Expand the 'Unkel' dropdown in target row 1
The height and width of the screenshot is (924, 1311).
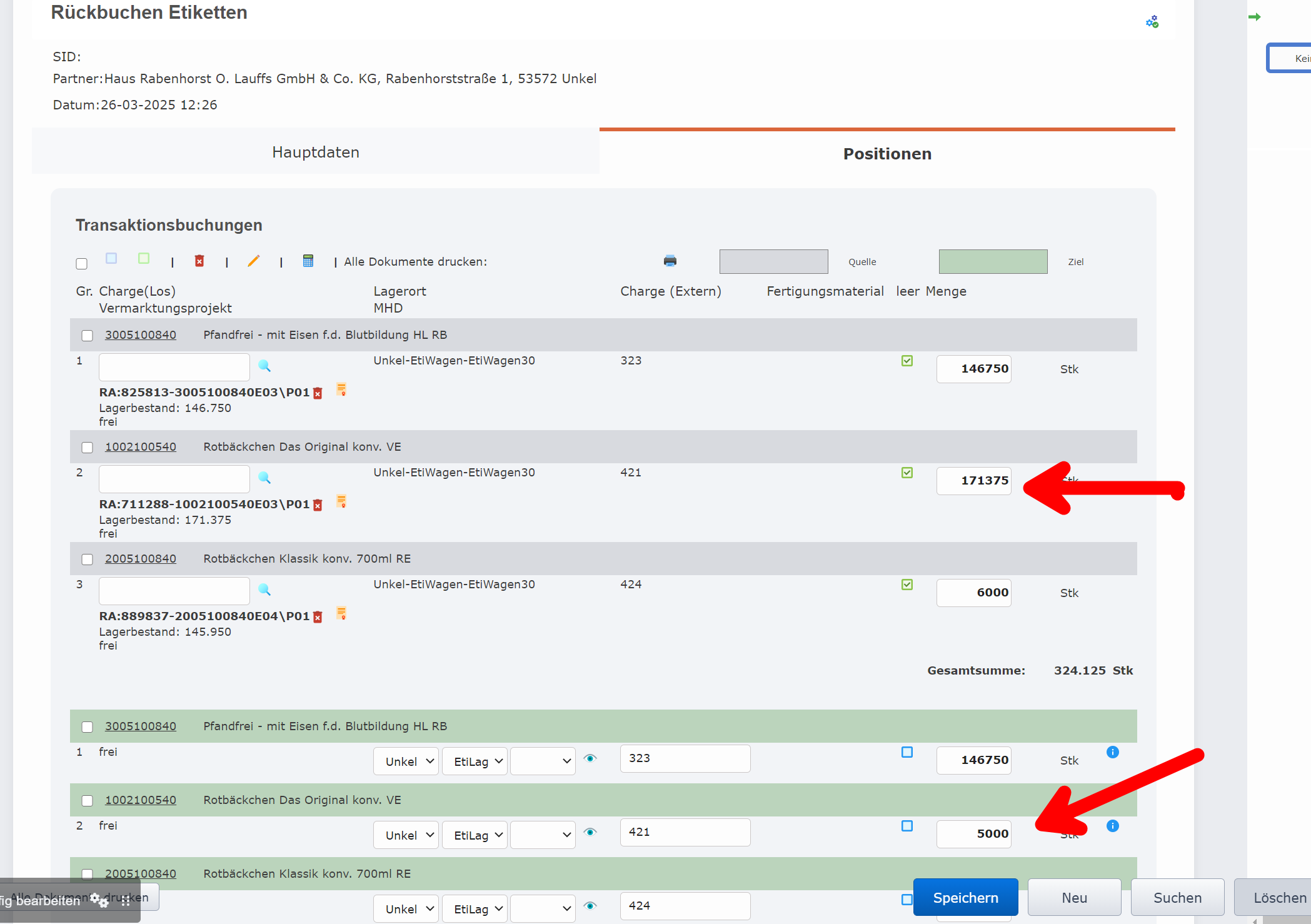pos(406,761)
